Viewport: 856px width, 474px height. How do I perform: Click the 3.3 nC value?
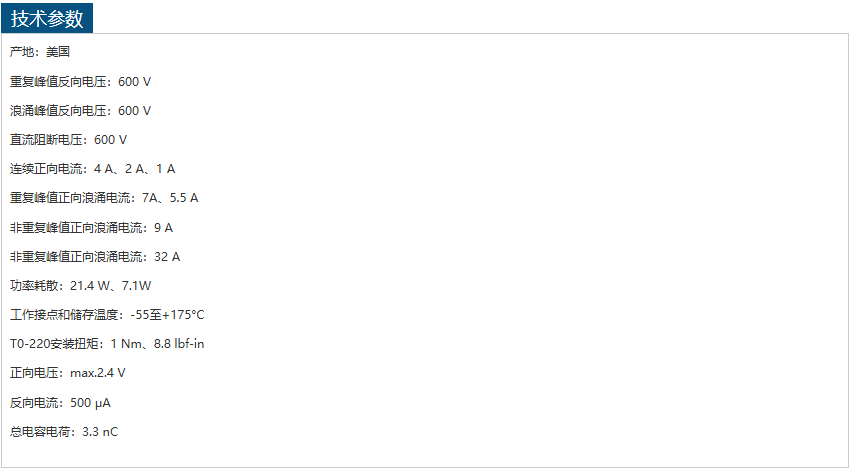[x=100, y=432]
